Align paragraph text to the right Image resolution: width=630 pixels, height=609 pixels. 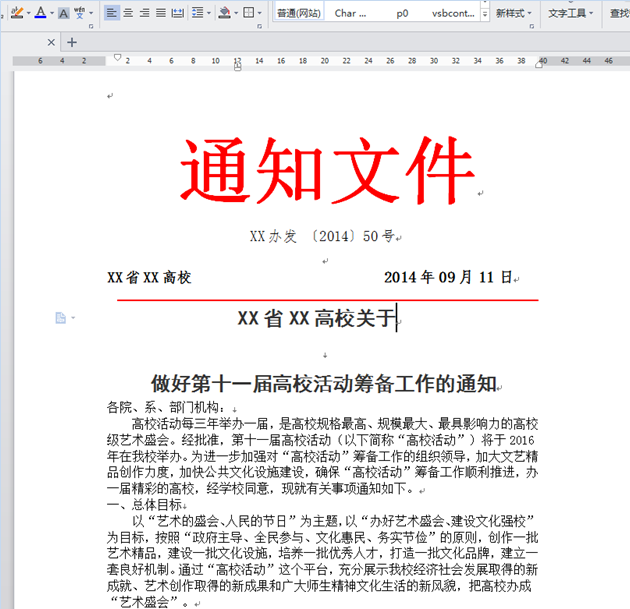tap(145, 13)
